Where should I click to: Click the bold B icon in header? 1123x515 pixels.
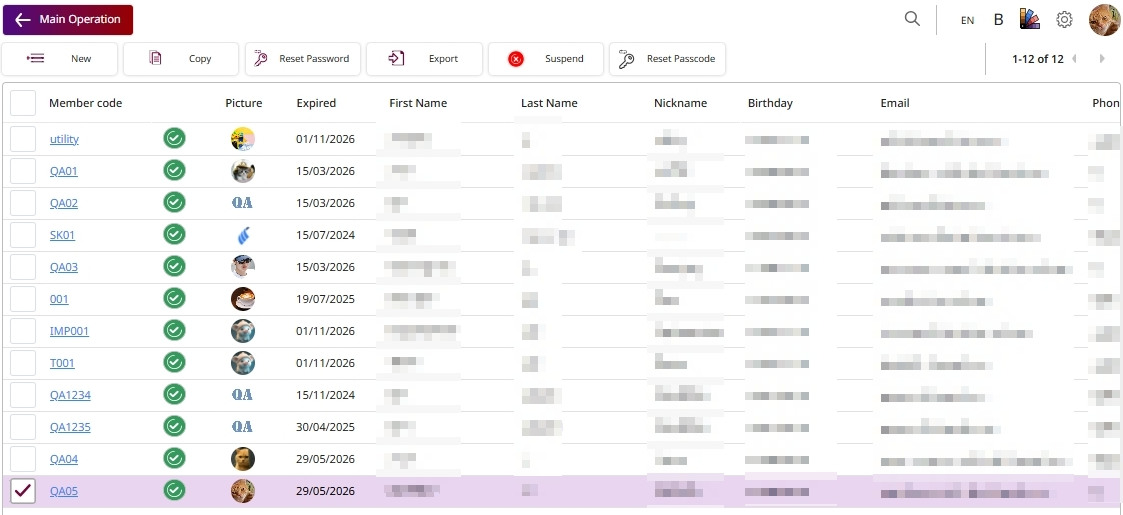(x=998, y=20)
